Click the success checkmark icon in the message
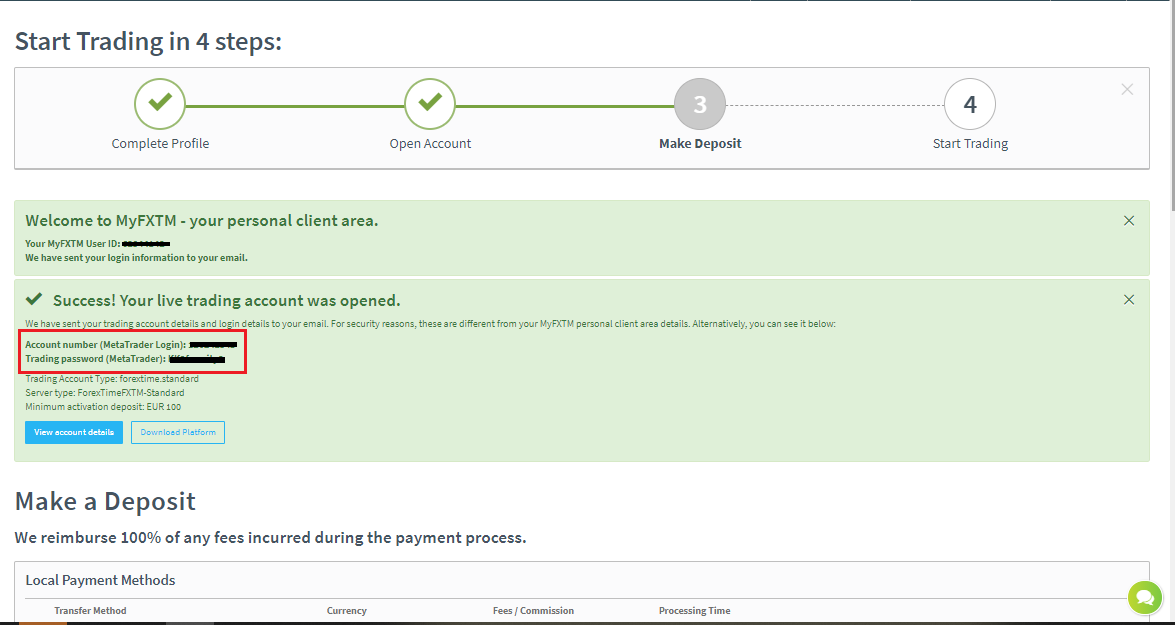The width and height of the screenshot is (1175, 625). pos(34,300)
